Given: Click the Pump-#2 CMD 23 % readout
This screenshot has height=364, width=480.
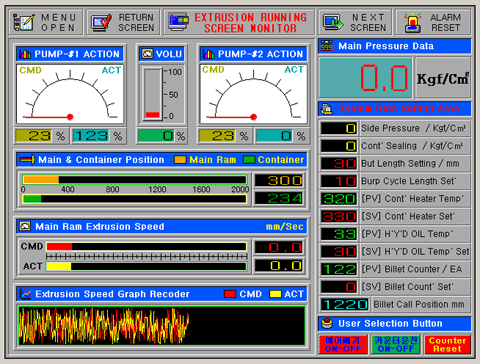Looking at the screenshot, I should pos(217,136).
